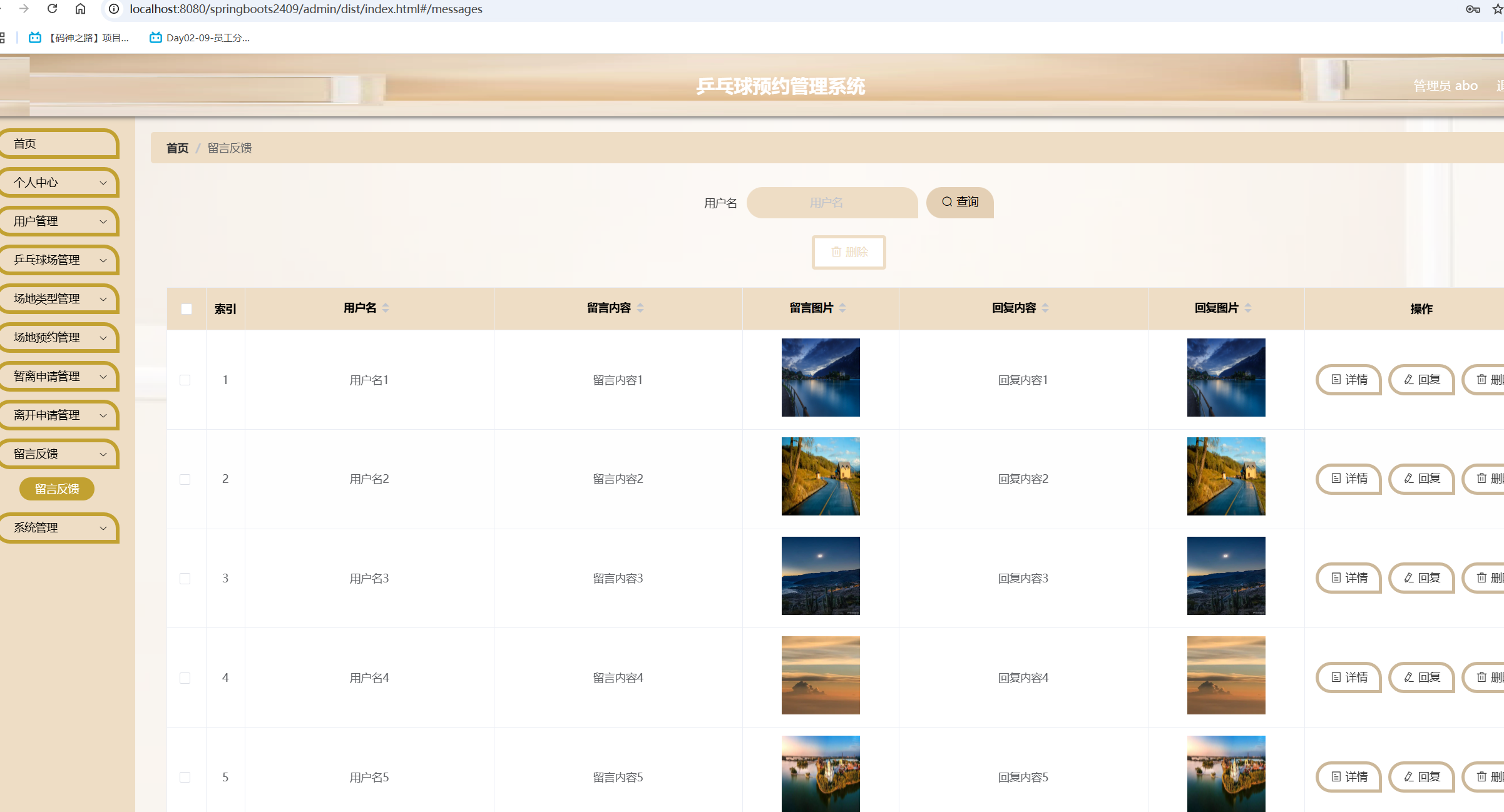
Task: Click the site info icon in the address bar
Action: [x=114, y=9]
